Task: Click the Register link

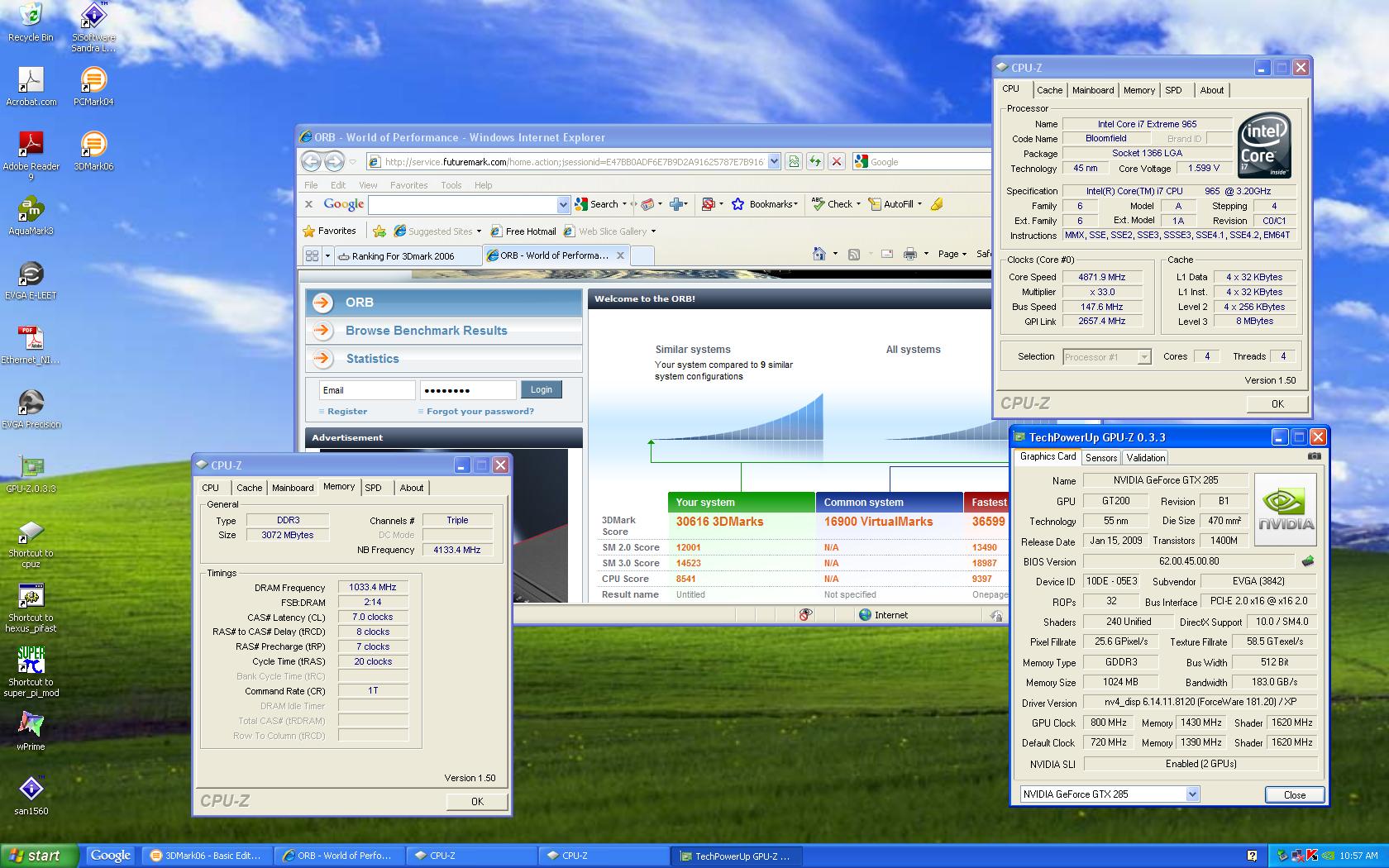Action: click(x=347, y=411)
